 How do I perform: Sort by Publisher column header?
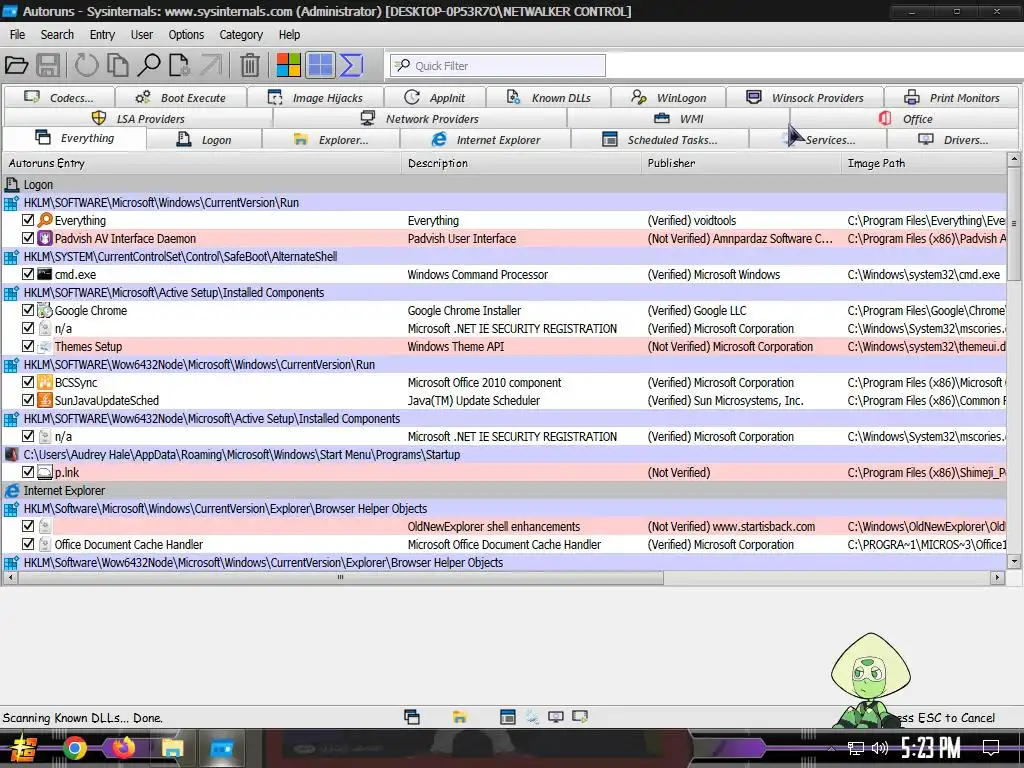[741, 163]
